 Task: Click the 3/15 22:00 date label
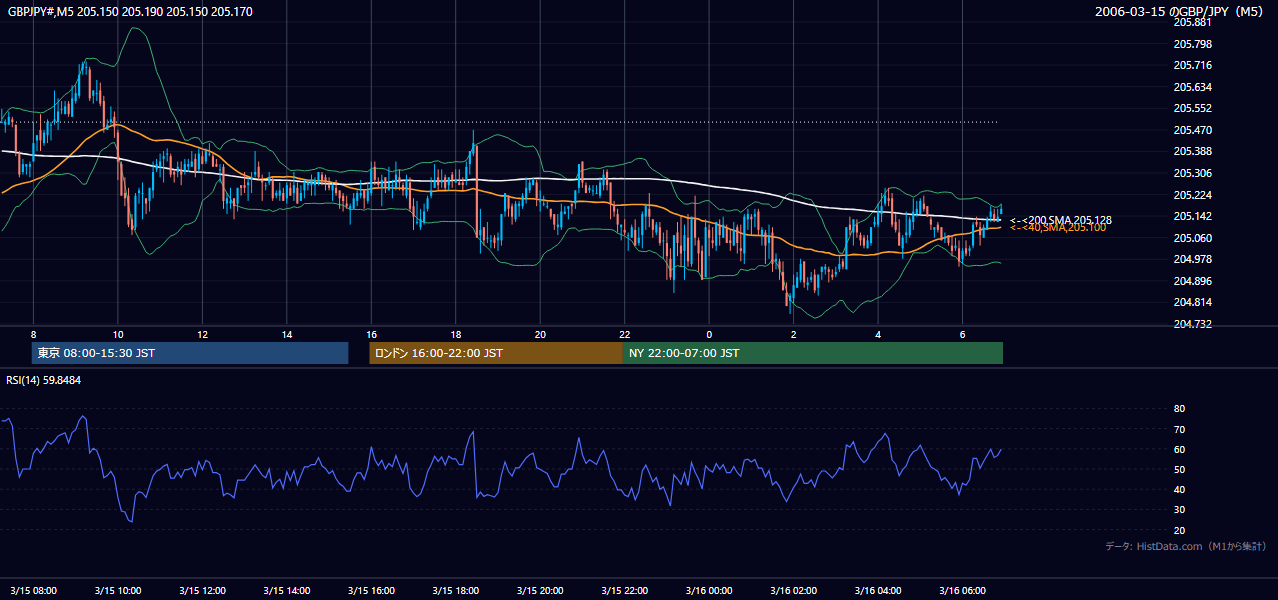coord(625,591)
